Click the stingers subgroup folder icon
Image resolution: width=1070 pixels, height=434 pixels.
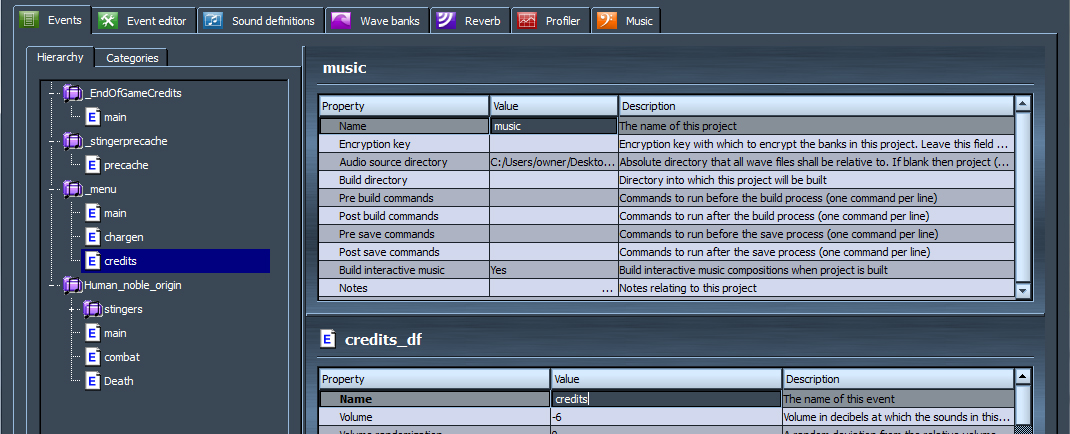pyautogui.click(x=92, y=309)
